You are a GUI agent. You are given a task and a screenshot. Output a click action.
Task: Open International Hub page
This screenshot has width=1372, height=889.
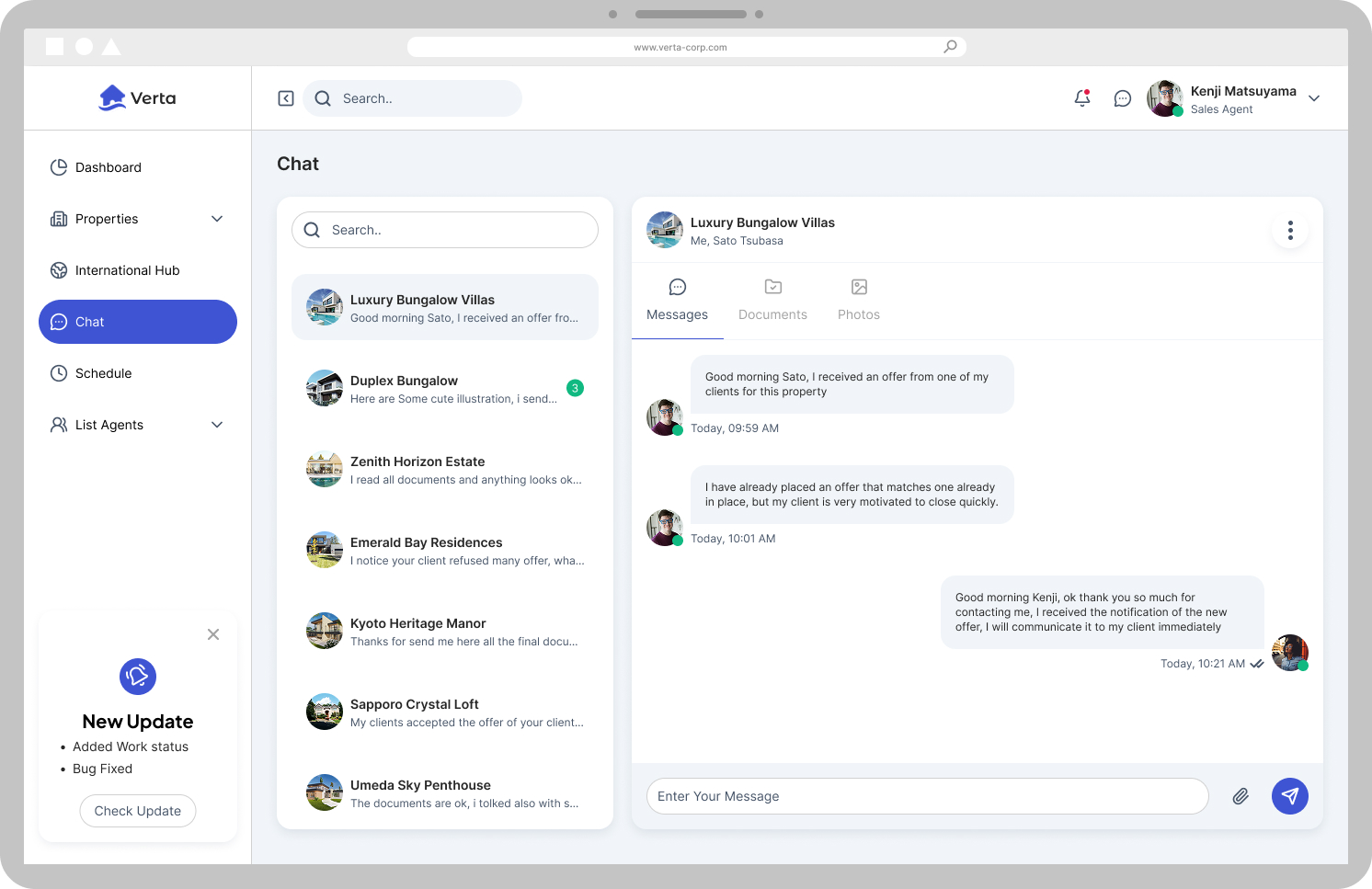click(x=138, y=270)
